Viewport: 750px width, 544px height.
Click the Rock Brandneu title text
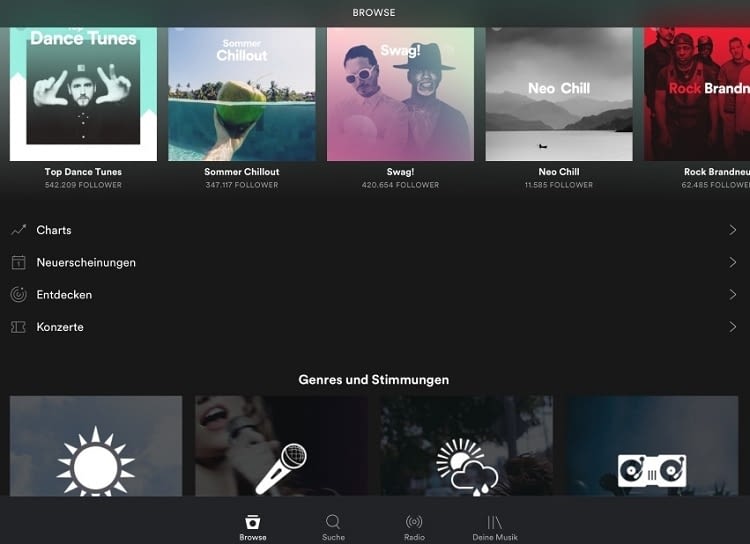coord(717,172)
